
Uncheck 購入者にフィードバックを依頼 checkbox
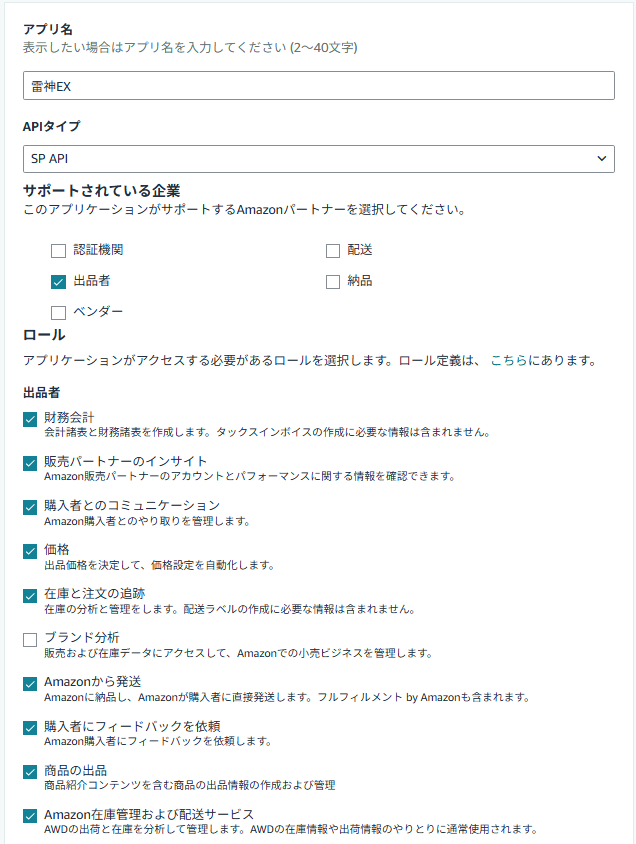coord(30,728)
